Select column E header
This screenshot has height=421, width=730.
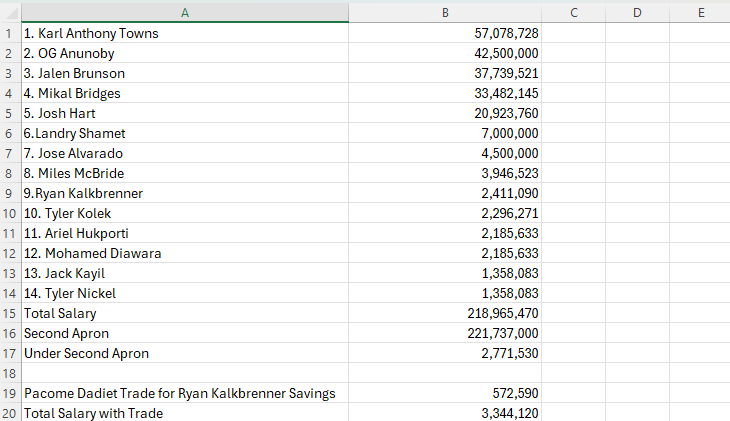click(x=700, y=13)
